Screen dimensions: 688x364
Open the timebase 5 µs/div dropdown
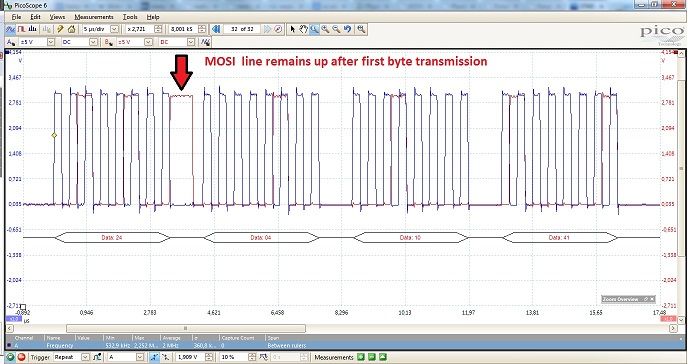[115, 29]
